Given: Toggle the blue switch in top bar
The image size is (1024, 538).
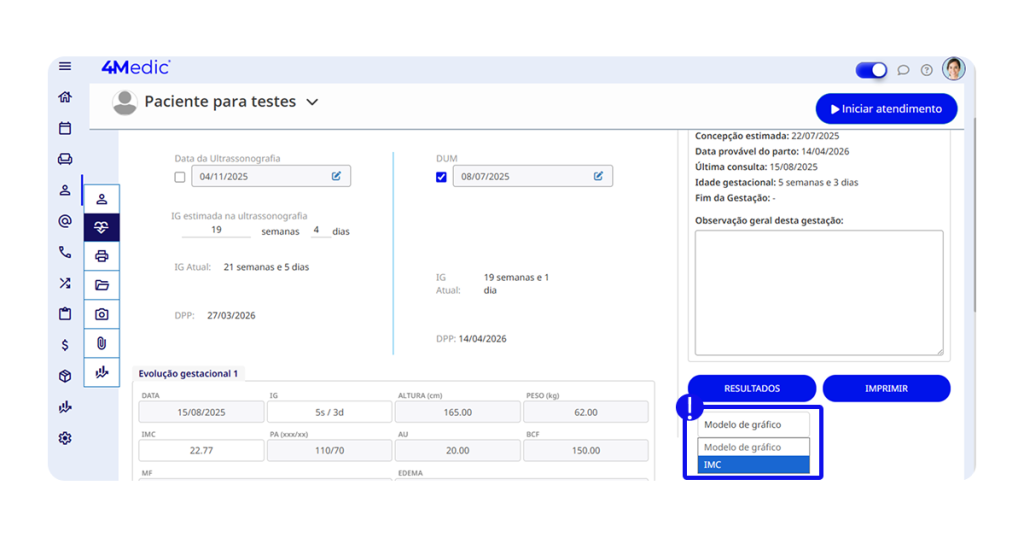Looking at the screenshot, I should pyautogui.click(x=871, y=70).
